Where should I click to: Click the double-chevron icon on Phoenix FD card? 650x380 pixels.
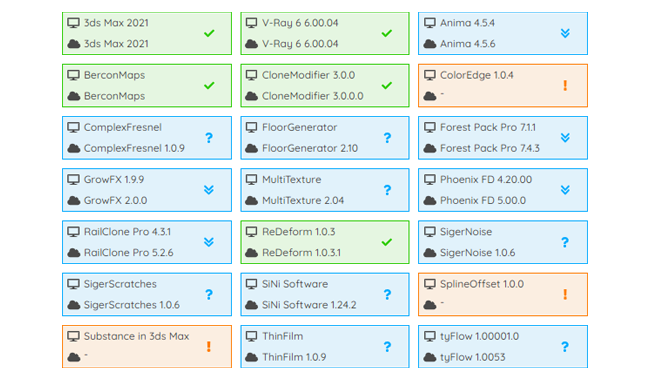click(x=565, y=190)
